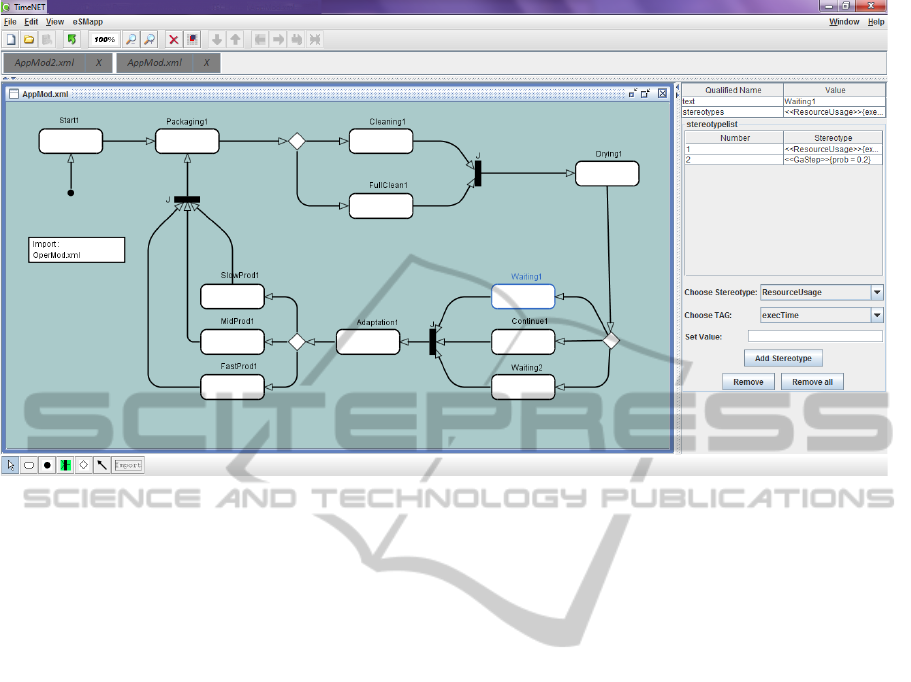Select the rounded state shape tool

[x=29, y=465]
